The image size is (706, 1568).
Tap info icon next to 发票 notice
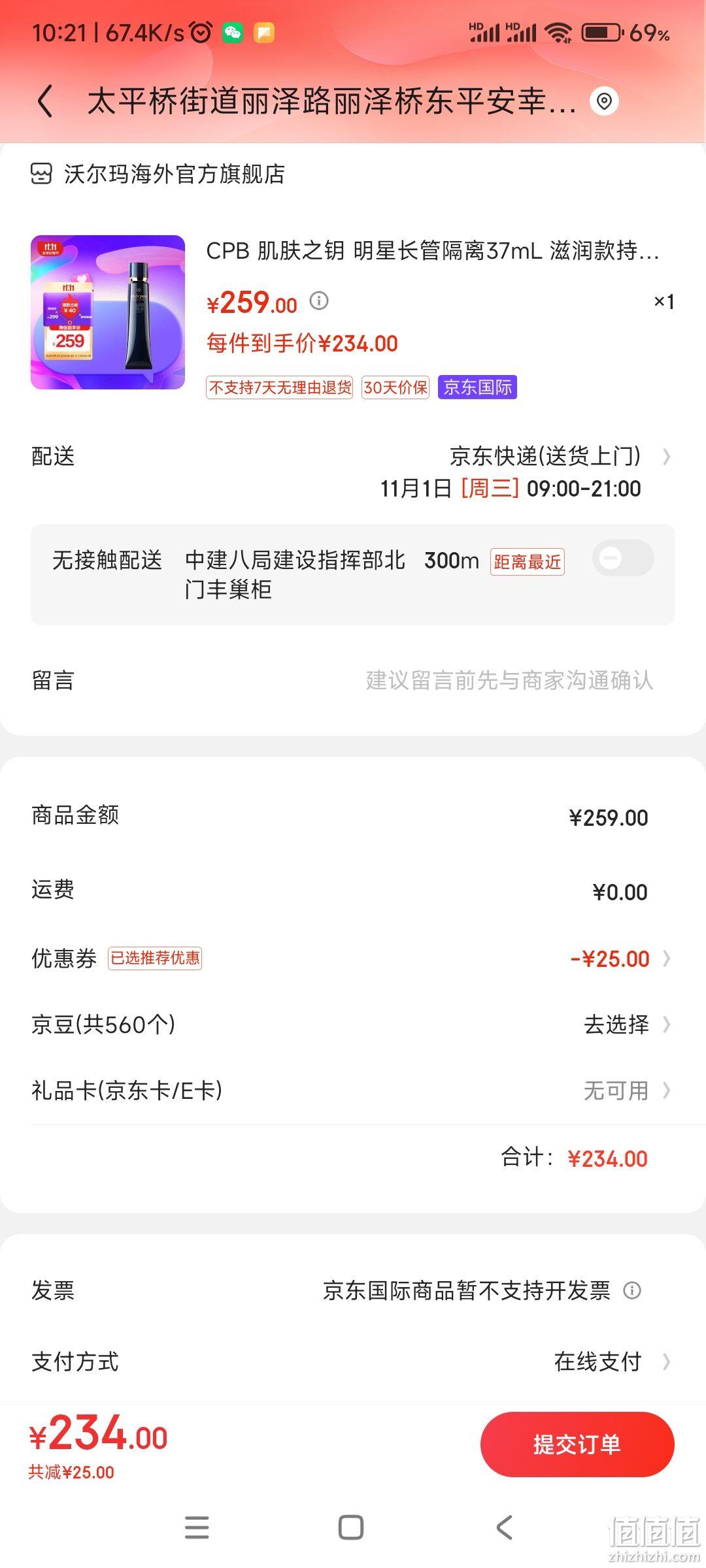coord(632,1290)
